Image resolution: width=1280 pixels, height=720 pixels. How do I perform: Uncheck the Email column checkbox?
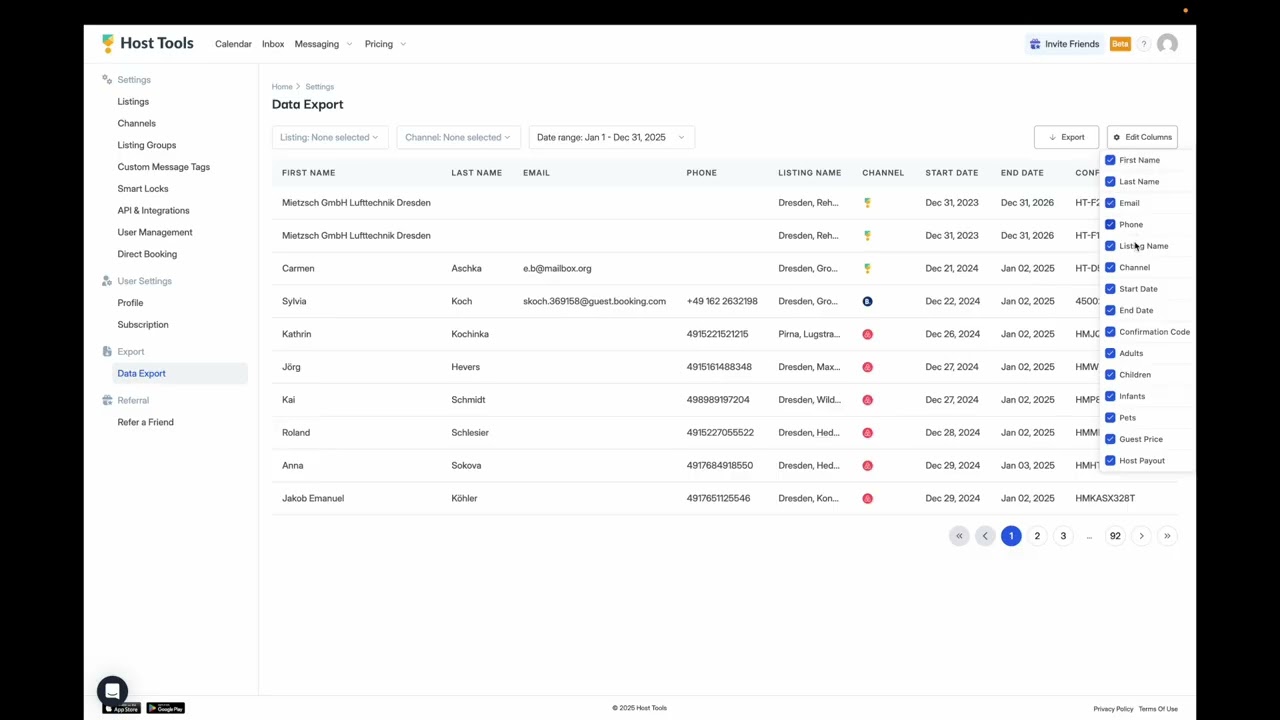pyautogui.click(x=1110, y=203)
